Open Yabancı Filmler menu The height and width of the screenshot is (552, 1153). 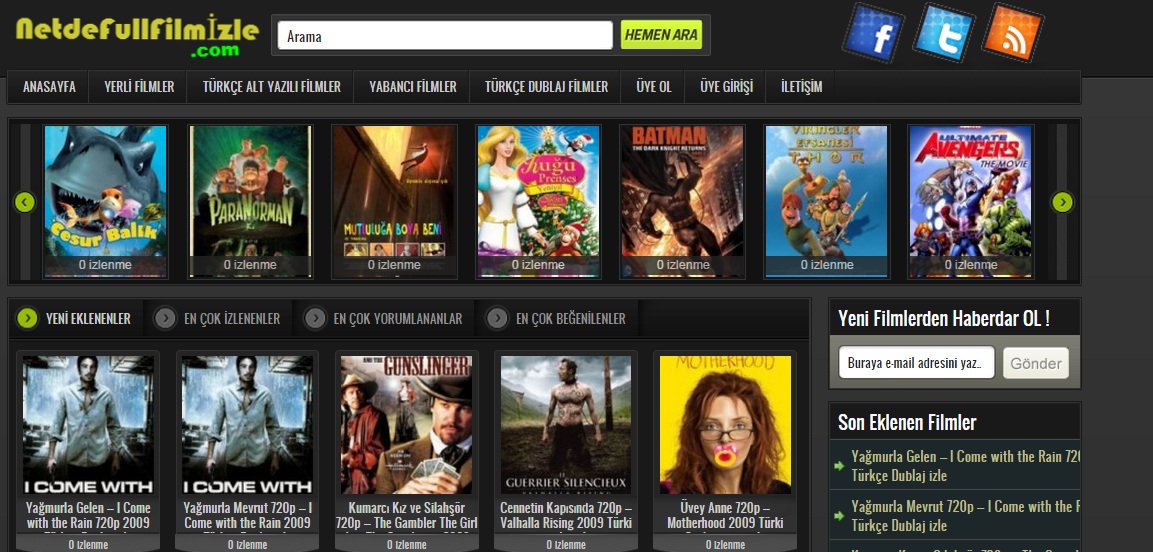click(413, 87)
